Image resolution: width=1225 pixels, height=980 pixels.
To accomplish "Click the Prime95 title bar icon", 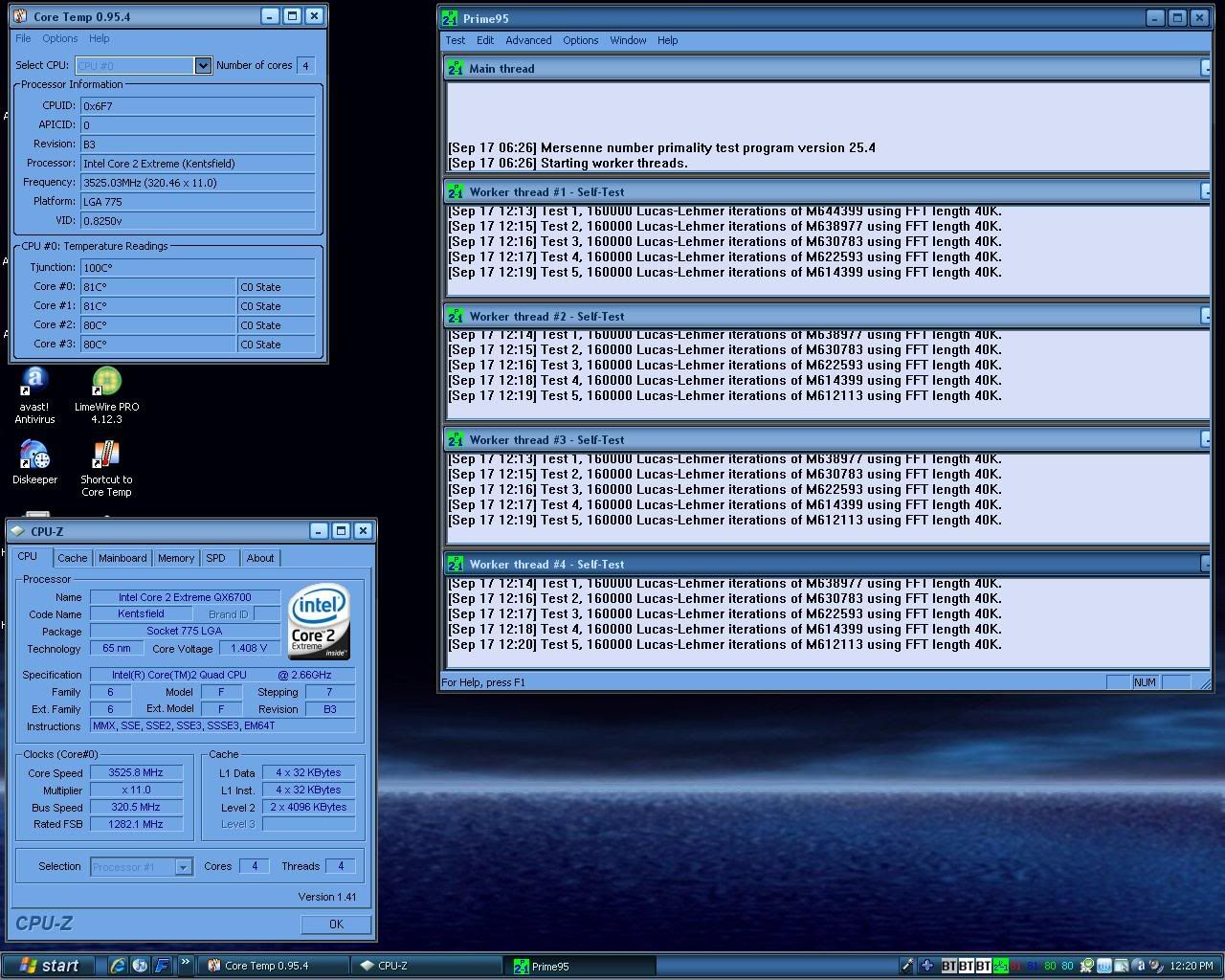I will (450, 17).
